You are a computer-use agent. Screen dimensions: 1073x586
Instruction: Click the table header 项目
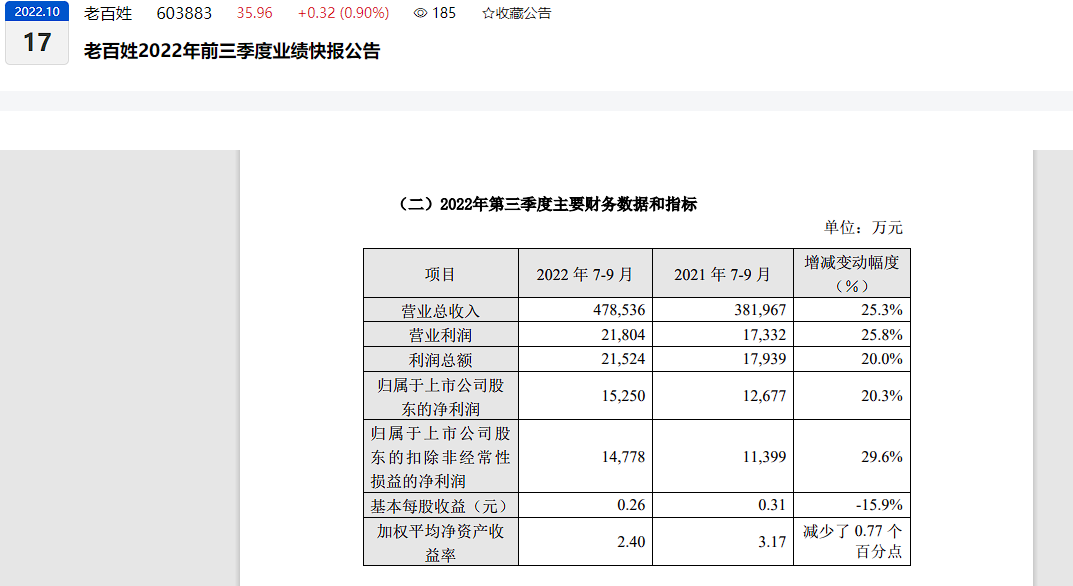click(440, 275)
